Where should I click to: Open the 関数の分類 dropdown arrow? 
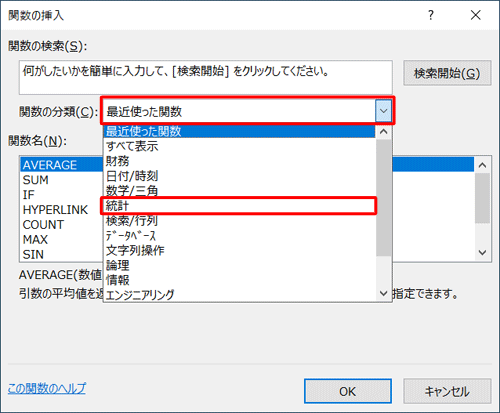pos(383,111)
